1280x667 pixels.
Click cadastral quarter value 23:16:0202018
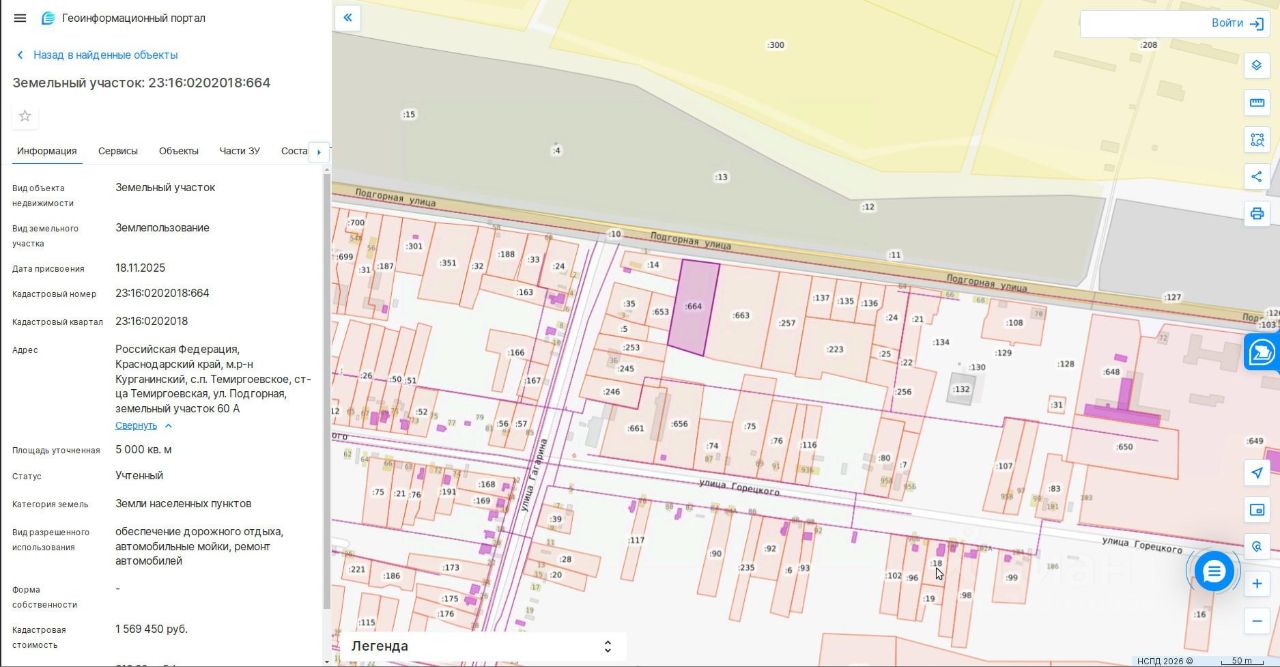151,321
